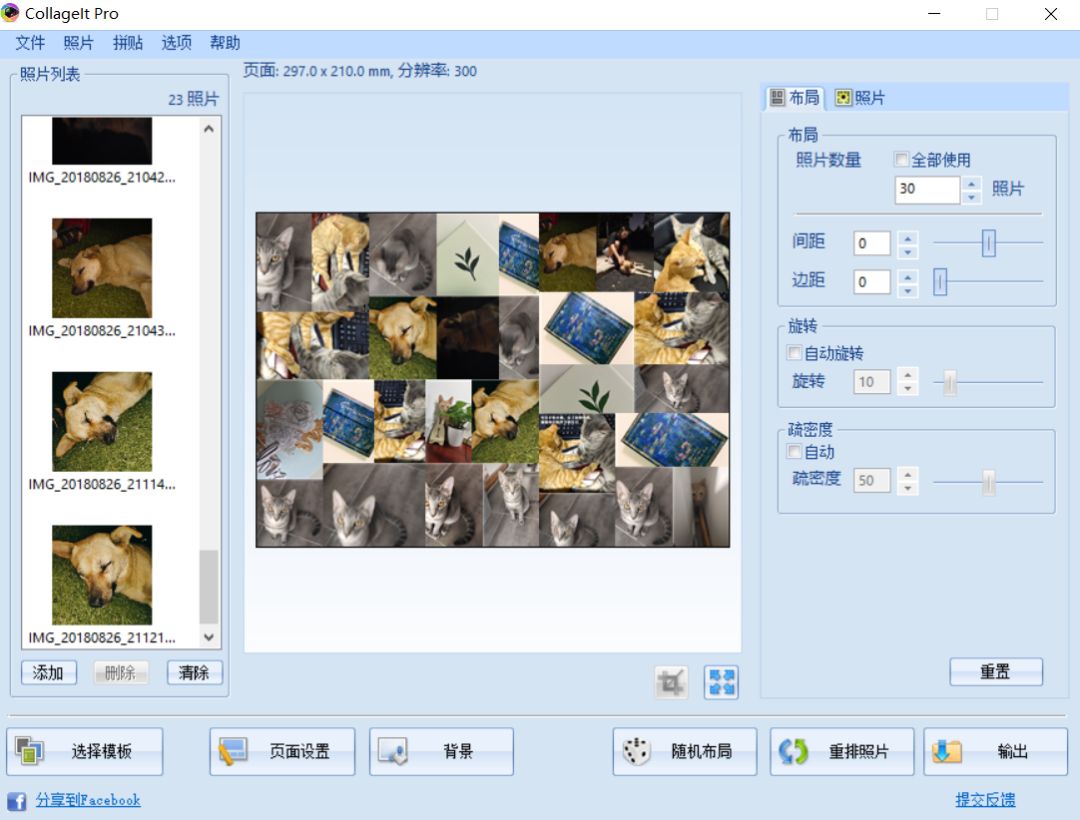The height and width of the screenshot is (820, 1080).
Task: Click the up arrow of the 间距 spinner
Action: tap(907, 237)
